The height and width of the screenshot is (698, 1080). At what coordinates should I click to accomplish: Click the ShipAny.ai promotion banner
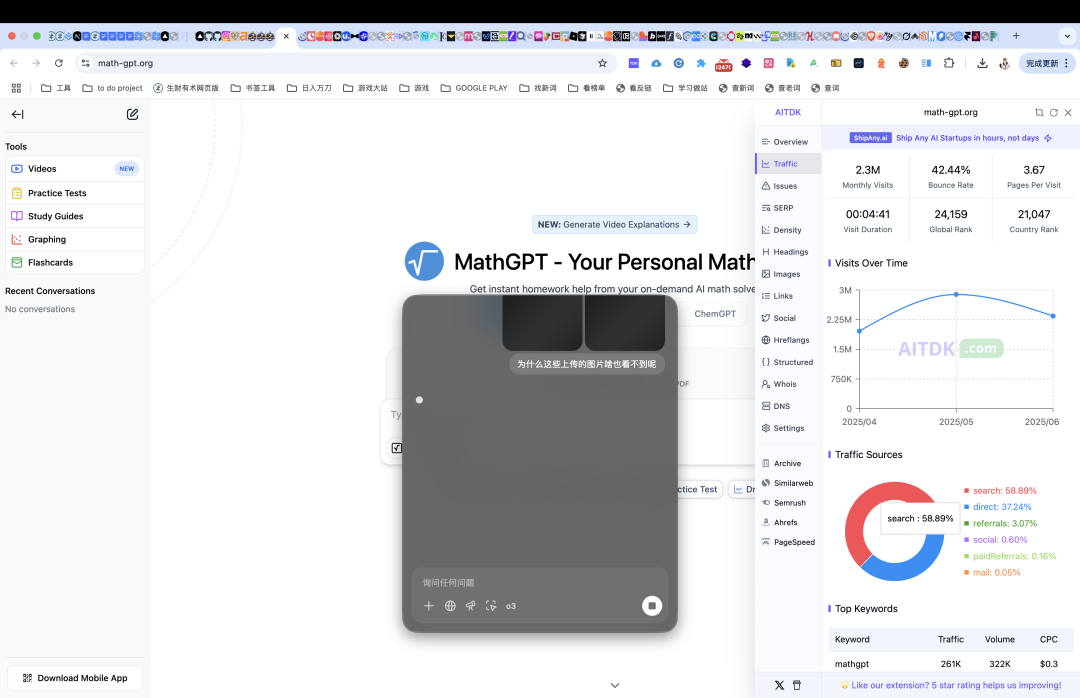(x=951, y=138)
